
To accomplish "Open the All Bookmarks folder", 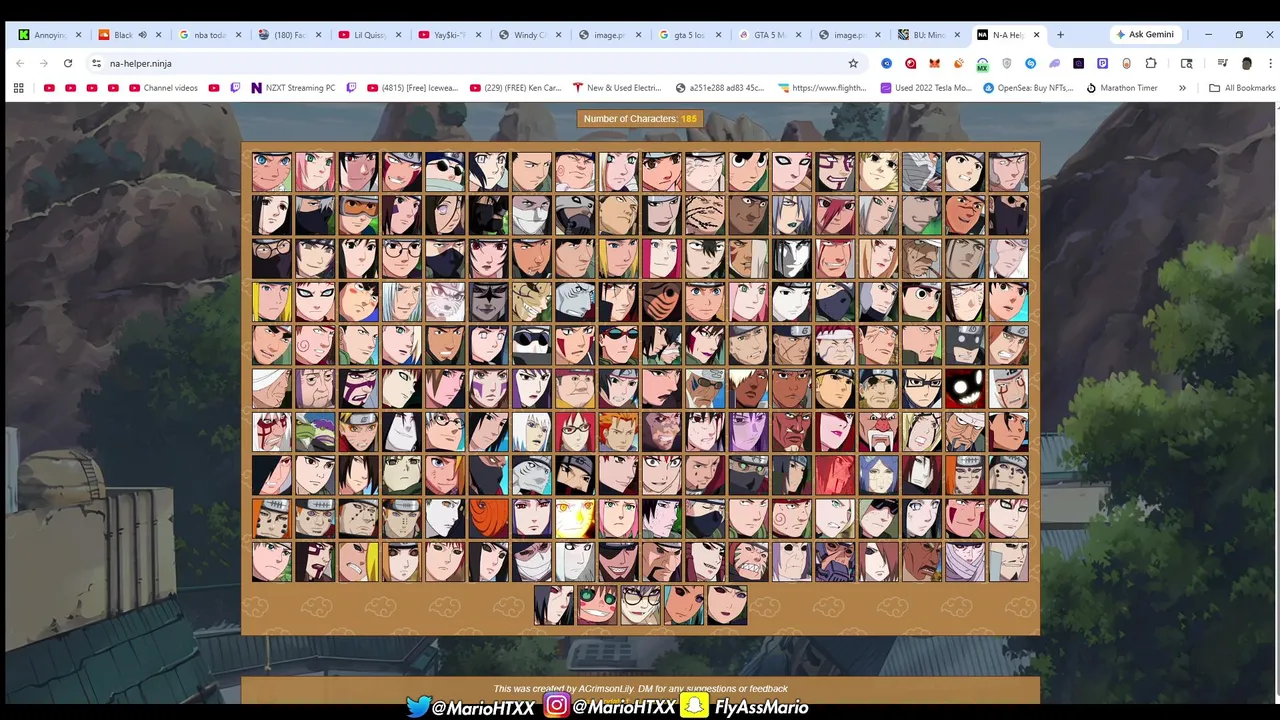I will pyautogui.click(x=1242, y=88).
